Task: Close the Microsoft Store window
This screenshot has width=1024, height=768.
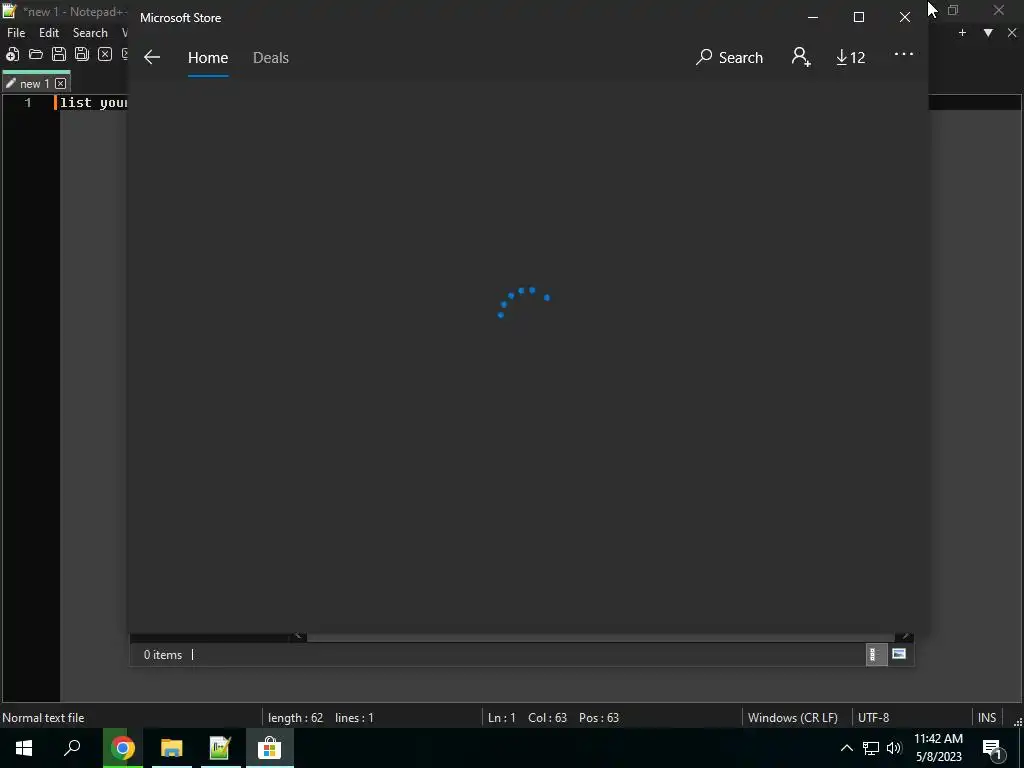Action: pos(904,18)
